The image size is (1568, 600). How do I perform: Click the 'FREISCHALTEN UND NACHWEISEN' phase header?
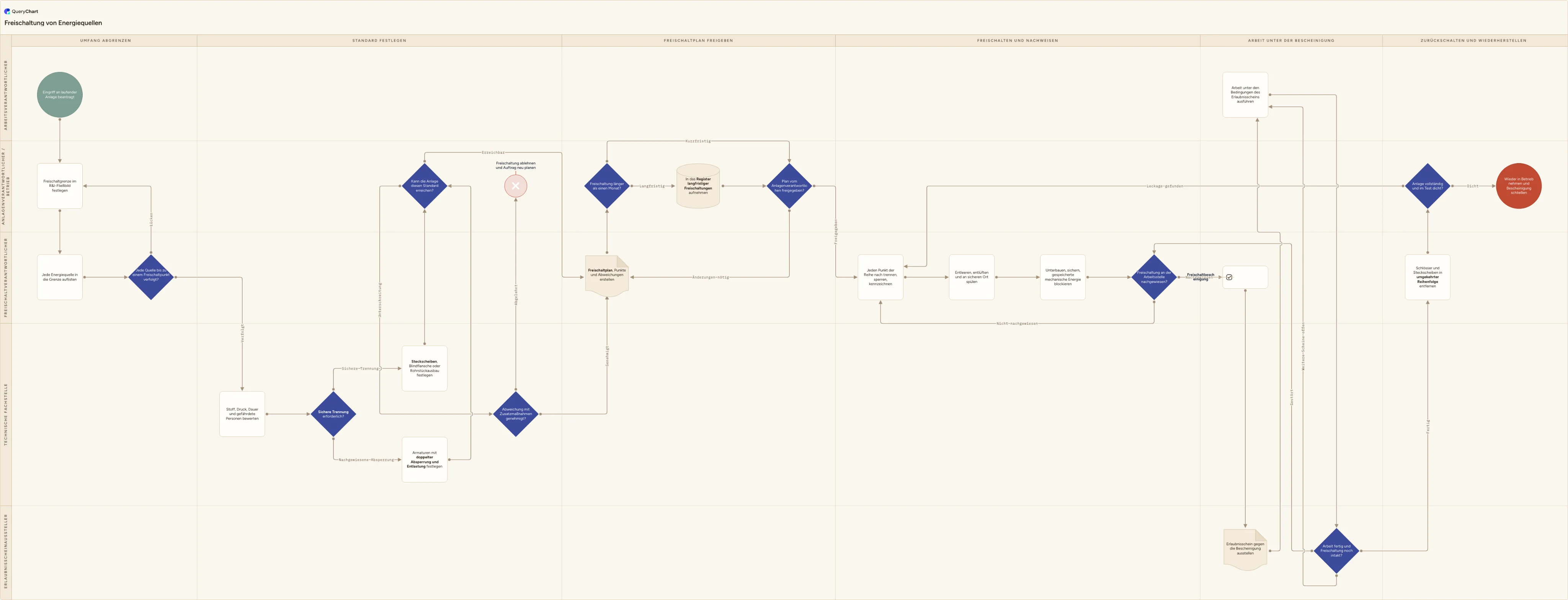[x=1017, y=41]
